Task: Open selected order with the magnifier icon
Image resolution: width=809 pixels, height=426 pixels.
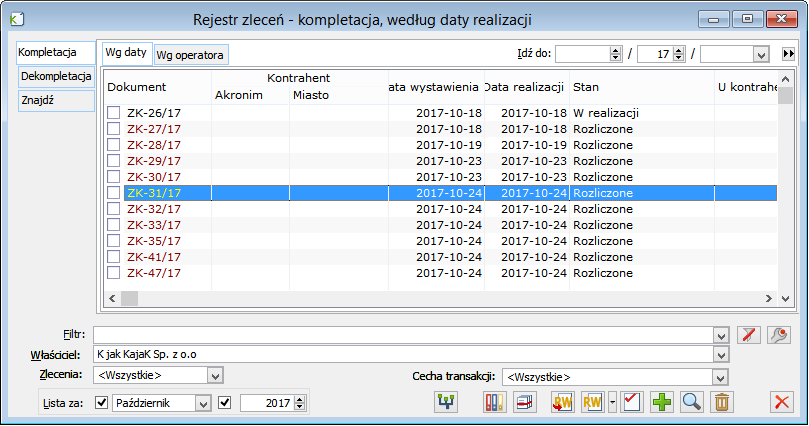Action: point(692,402)
